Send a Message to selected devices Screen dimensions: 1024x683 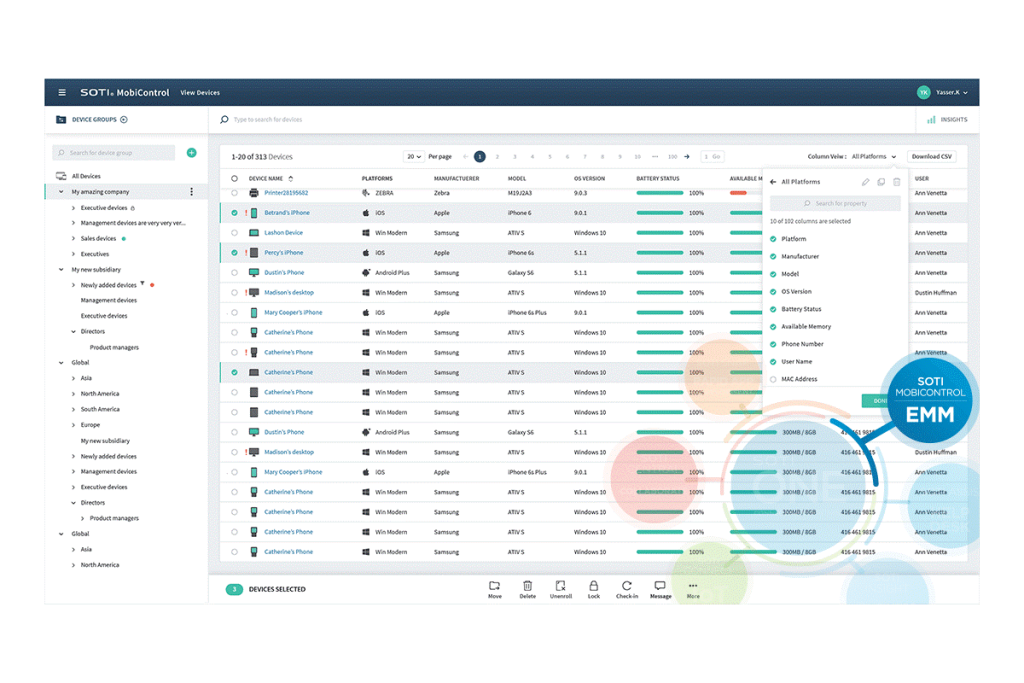[660, 590]
